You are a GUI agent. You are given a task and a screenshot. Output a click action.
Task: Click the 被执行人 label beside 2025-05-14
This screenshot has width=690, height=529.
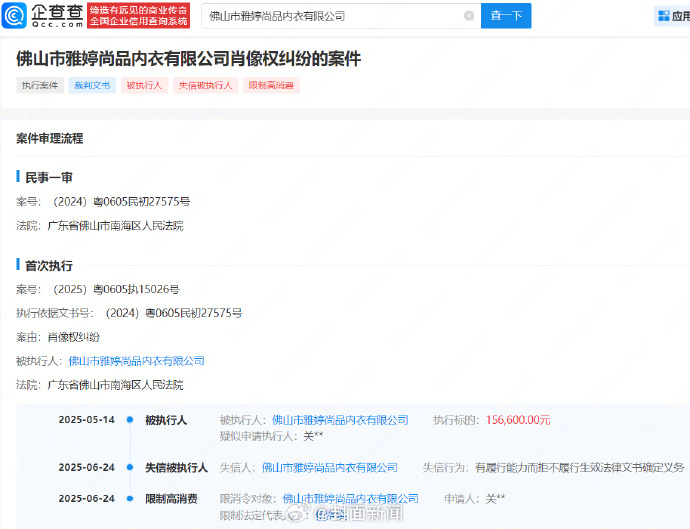click(166, 420)
